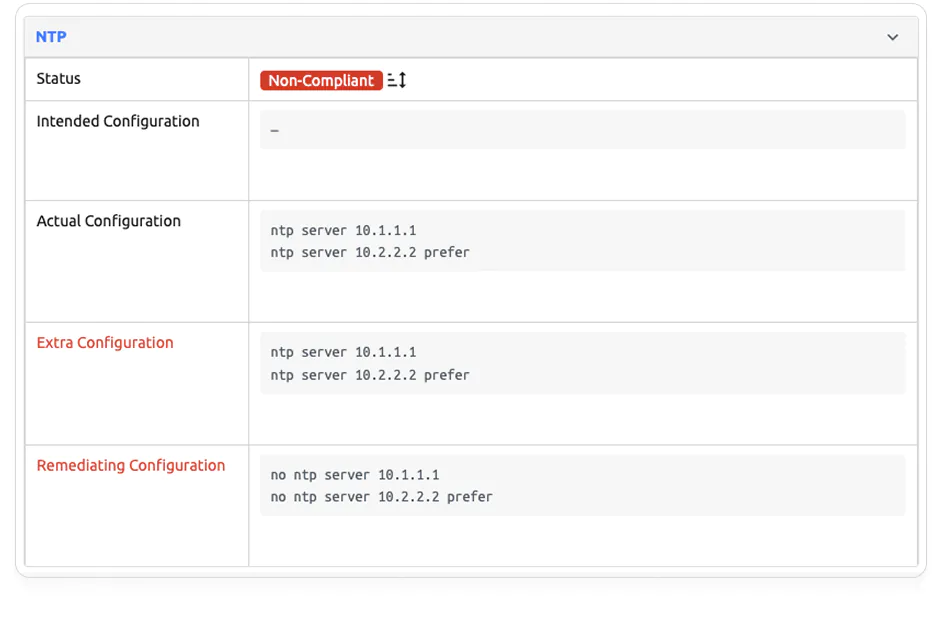
Task: Click the red Remediating Configuration label
Action: [x=131, y=466]
